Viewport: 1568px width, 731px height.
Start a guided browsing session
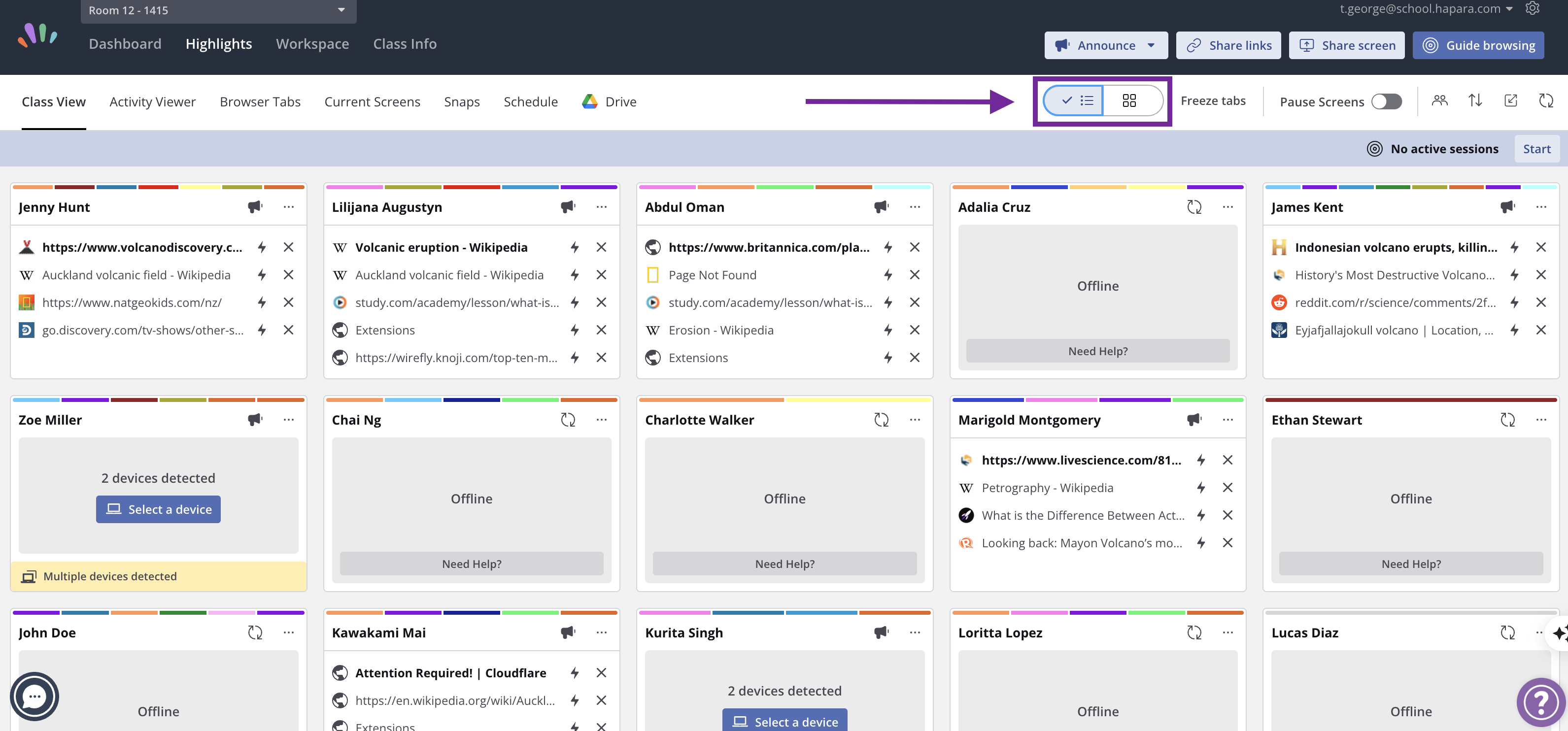coord(1536,148)
